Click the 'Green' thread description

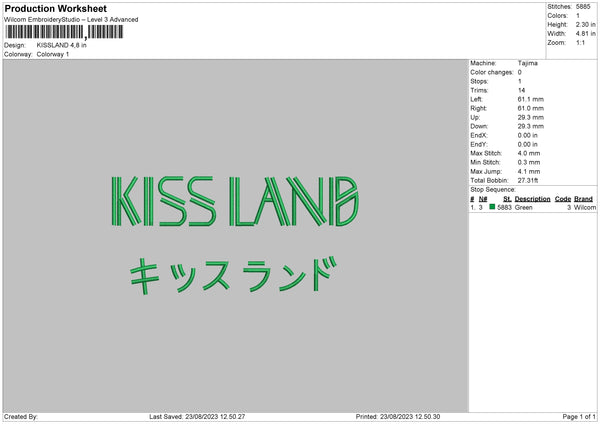click(523, 207)
